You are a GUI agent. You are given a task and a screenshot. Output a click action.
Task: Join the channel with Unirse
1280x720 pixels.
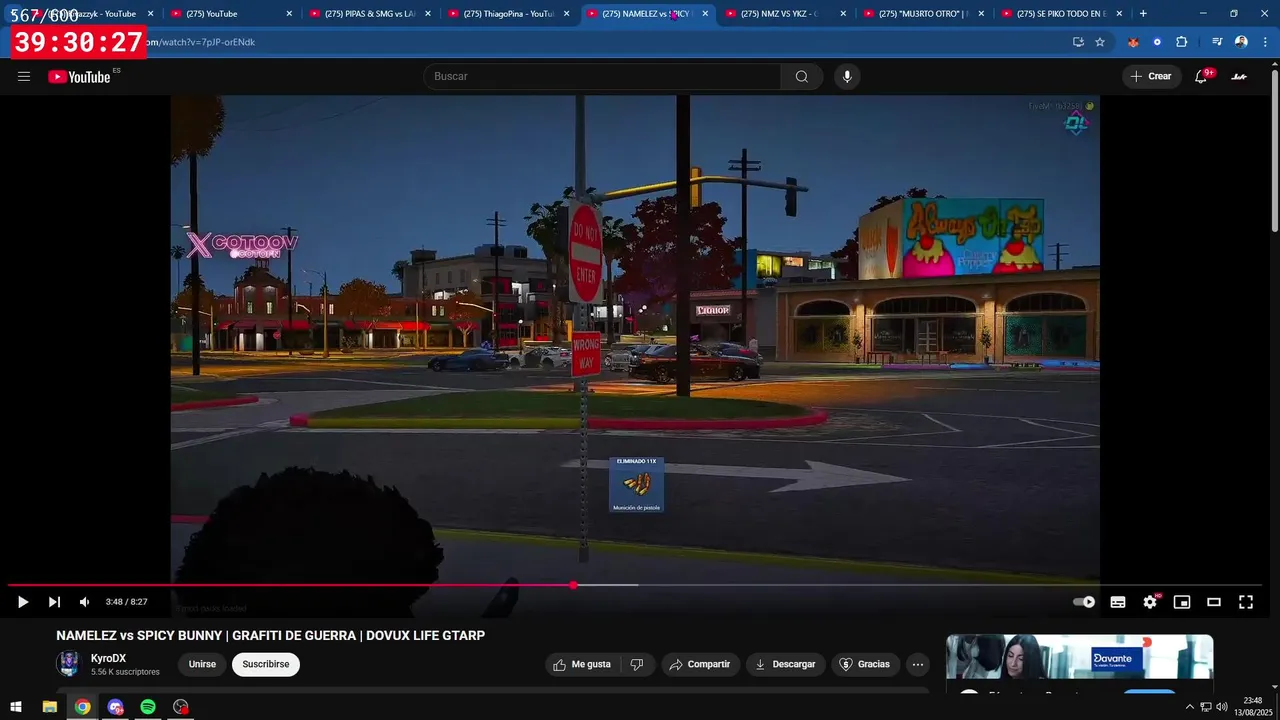(x=202, y=664)
